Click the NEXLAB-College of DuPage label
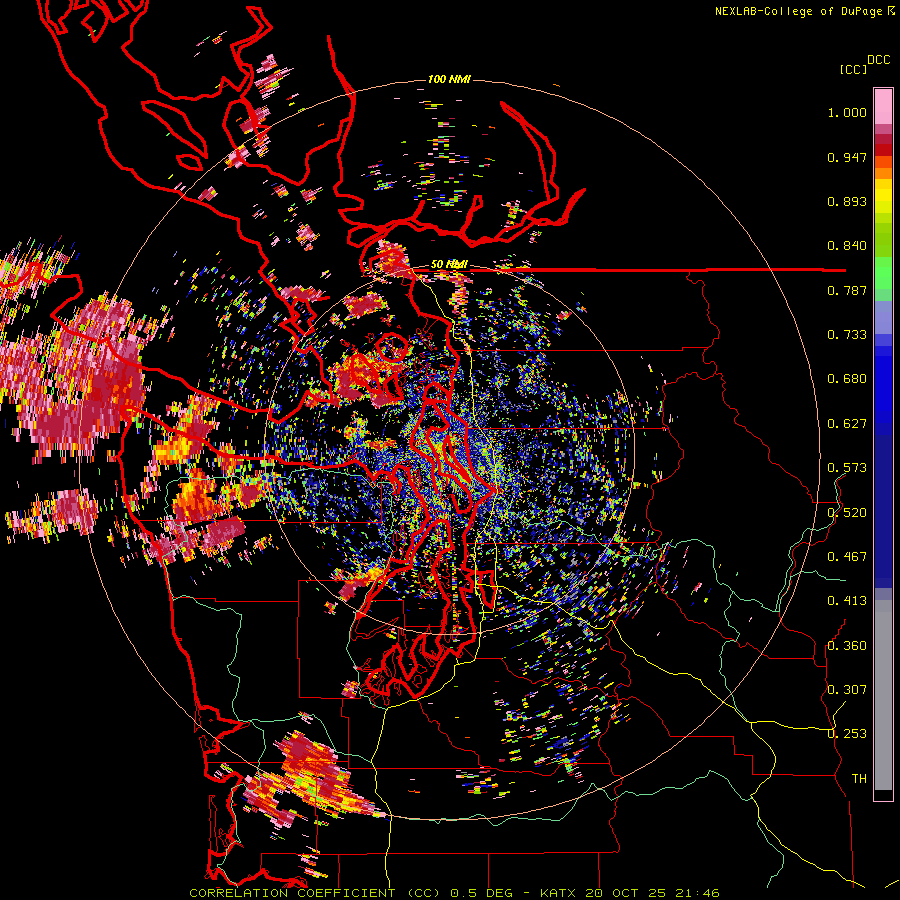Screen dimensions: 900x900 (799, 11)
